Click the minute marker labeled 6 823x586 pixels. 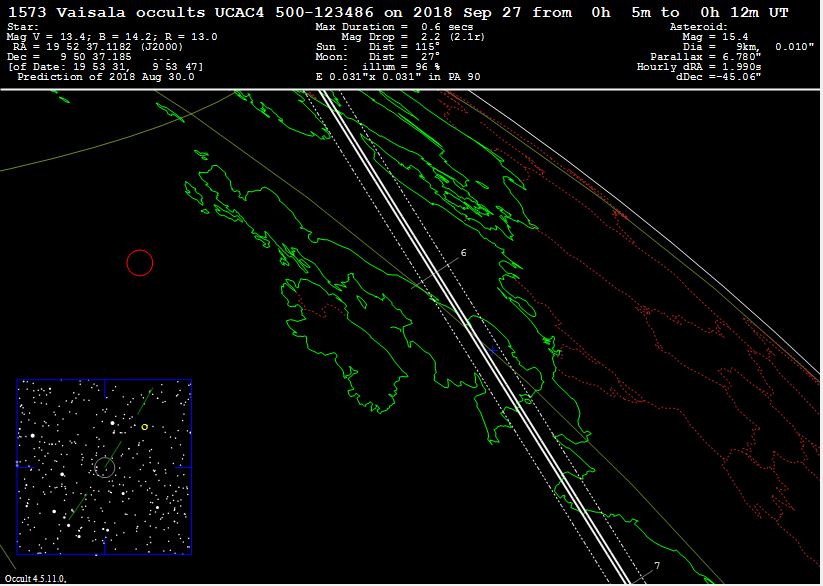(x=463, y=254)
